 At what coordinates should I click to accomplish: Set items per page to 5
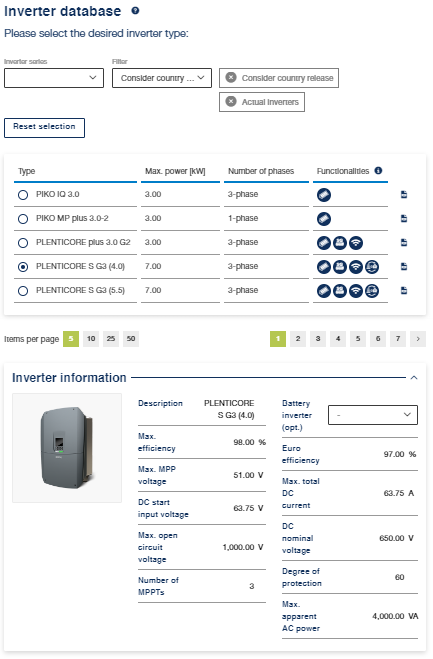coord(71,339)
